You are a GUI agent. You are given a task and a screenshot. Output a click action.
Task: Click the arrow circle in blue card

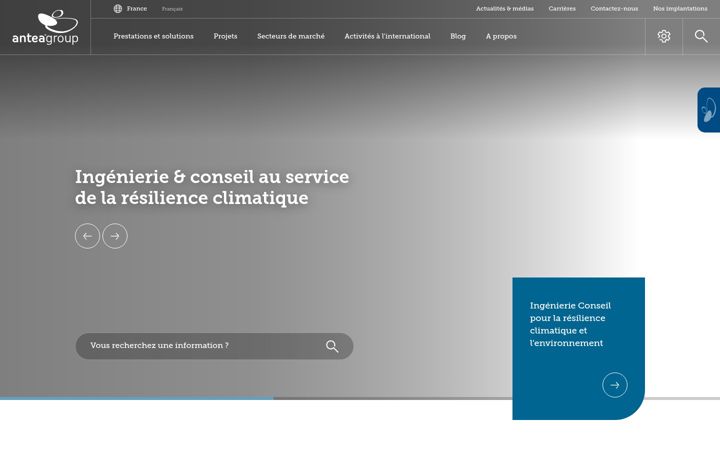(x=615, y=385)
